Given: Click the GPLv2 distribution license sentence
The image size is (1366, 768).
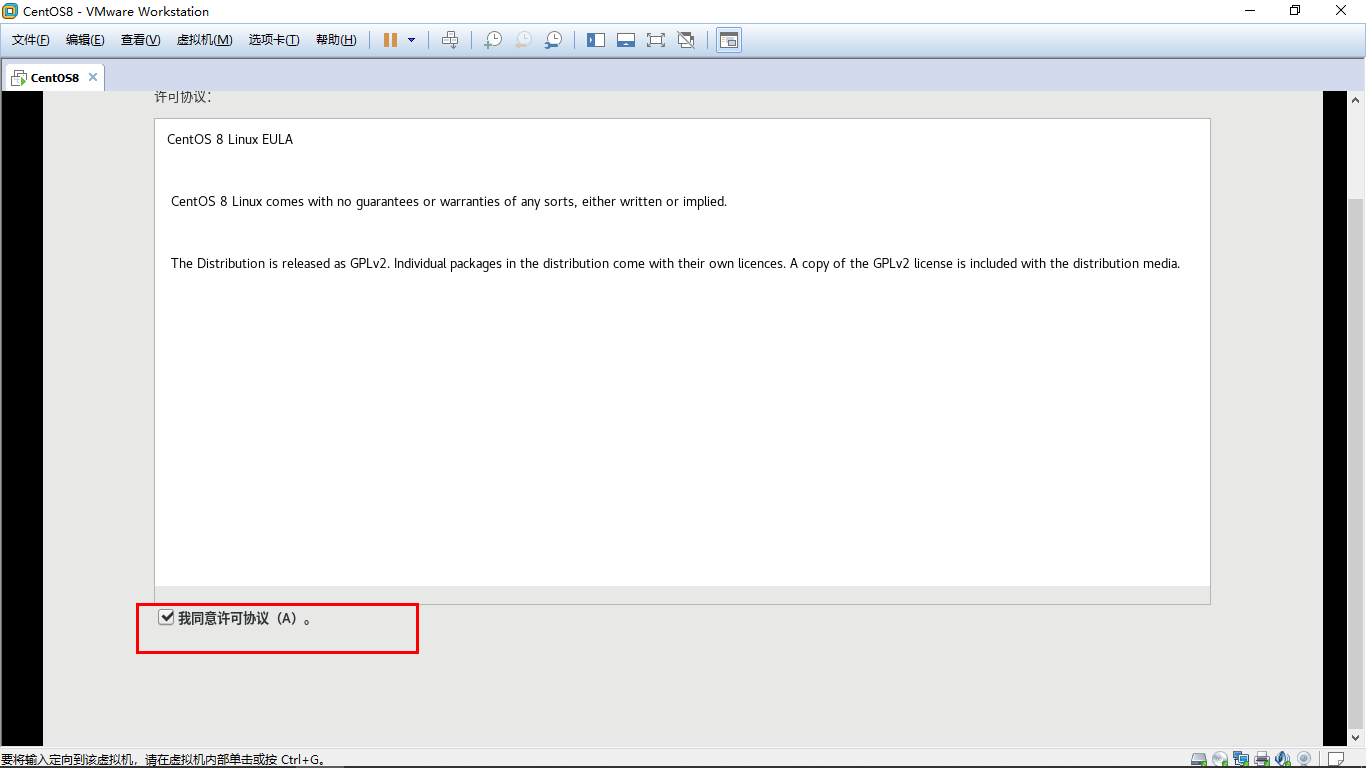Looking at the screenshot, I should tap(676, 263).
